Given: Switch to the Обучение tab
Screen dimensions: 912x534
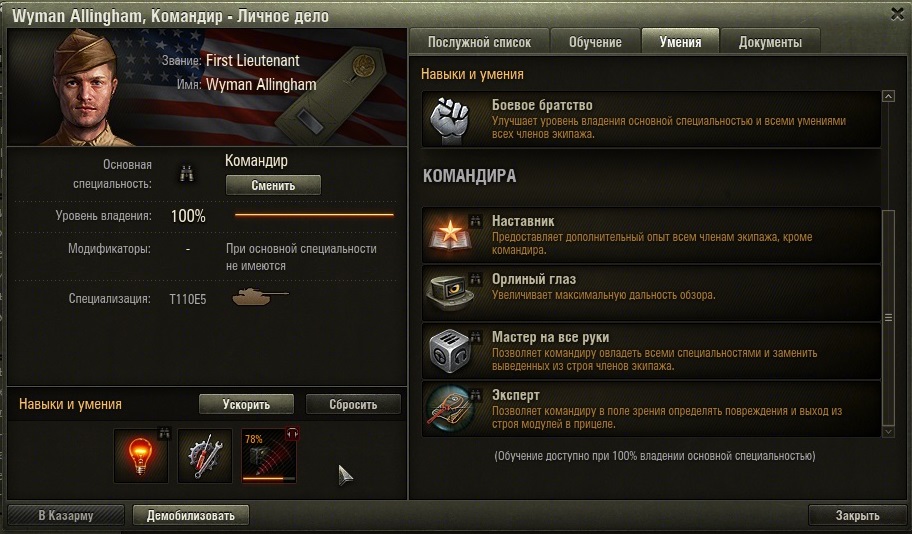Looking at the screenshot, I should click(595, 42).
